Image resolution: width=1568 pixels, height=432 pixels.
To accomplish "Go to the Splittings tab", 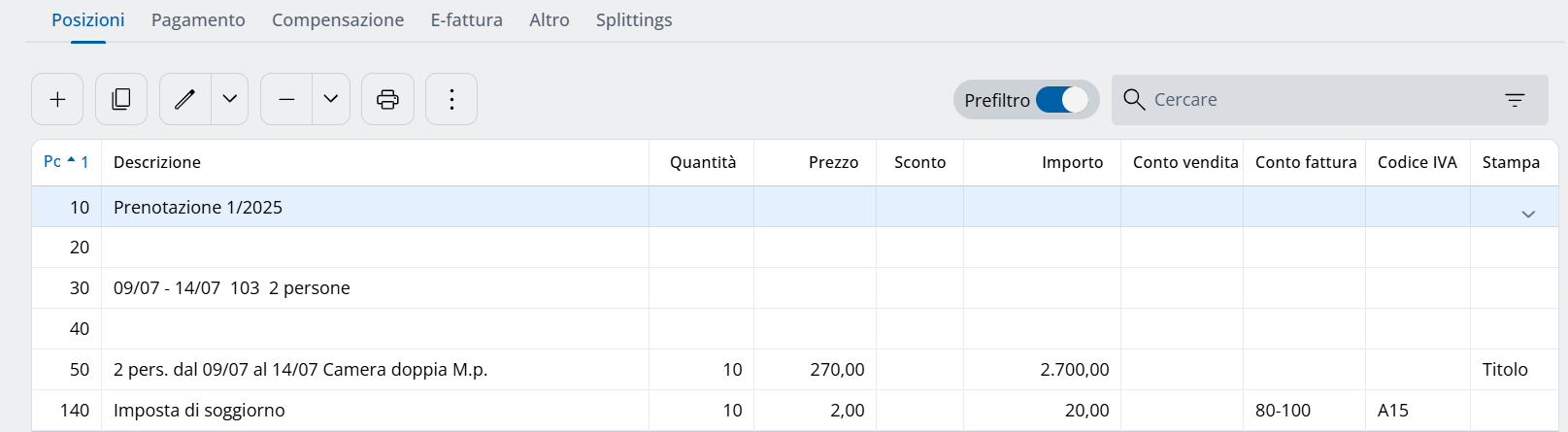I will pyautogui.click(x=634, y=20).
